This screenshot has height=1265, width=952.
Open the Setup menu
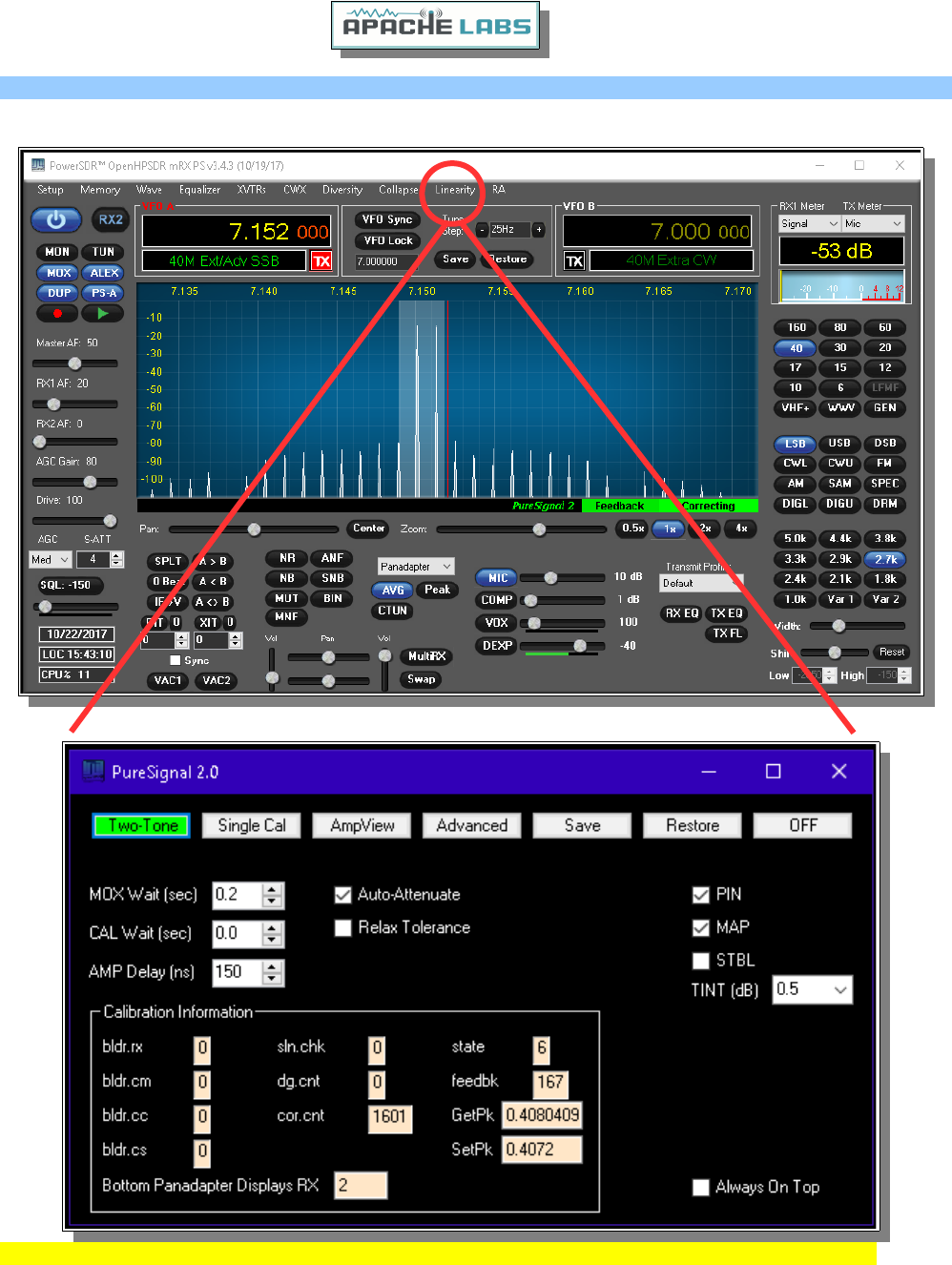pos(50,190)
